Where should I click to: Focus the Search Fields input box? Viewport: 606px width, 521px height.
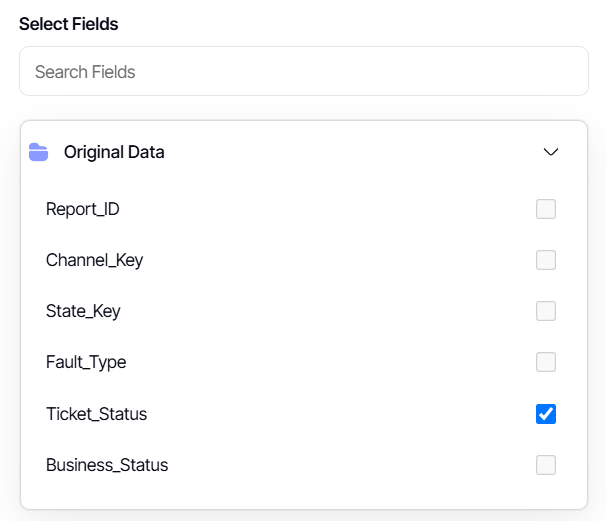303,72
